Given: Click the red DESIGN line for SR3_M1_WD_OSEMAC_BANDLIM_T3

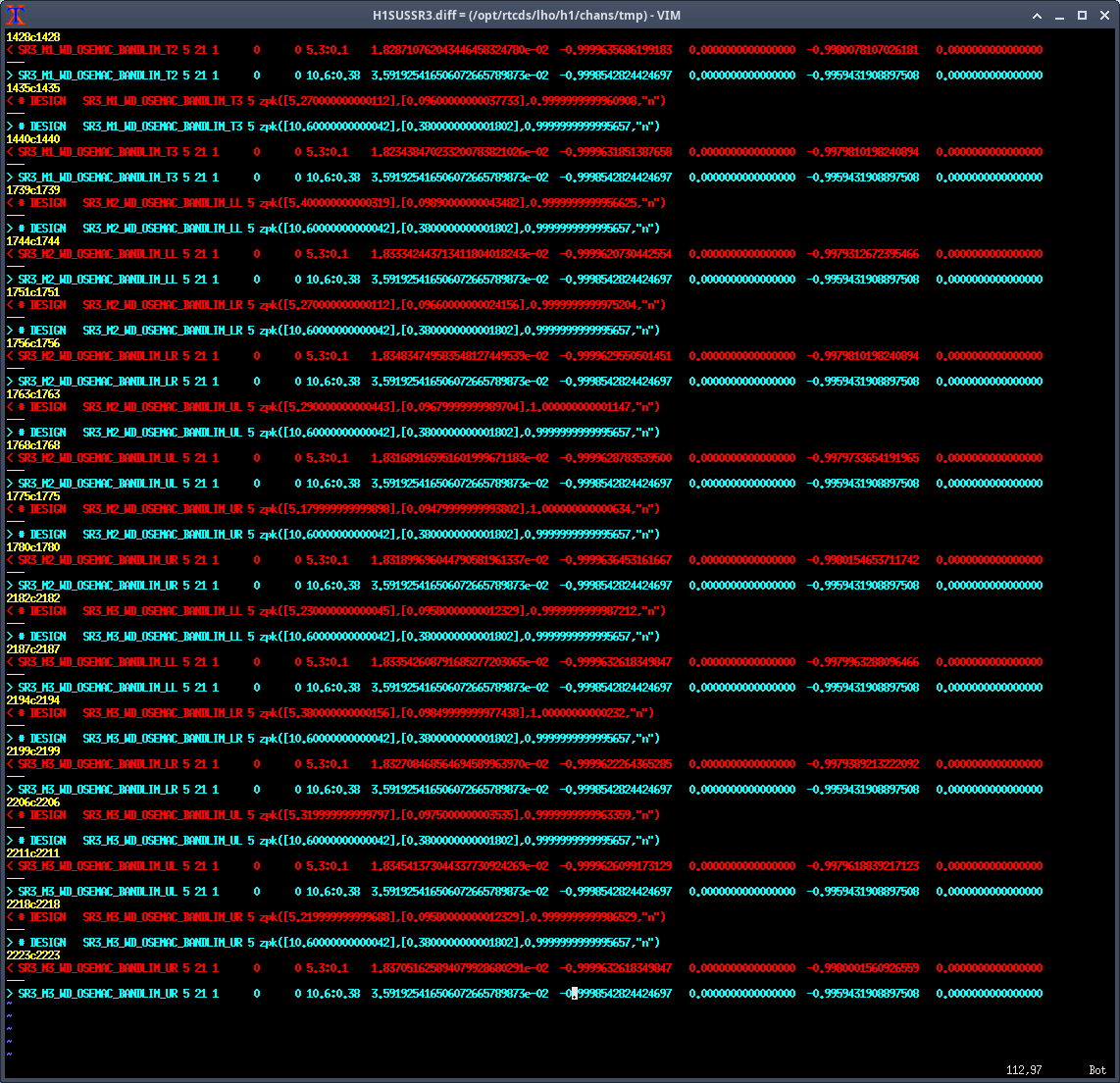Looking at the screenshot, I should point(335,101).
